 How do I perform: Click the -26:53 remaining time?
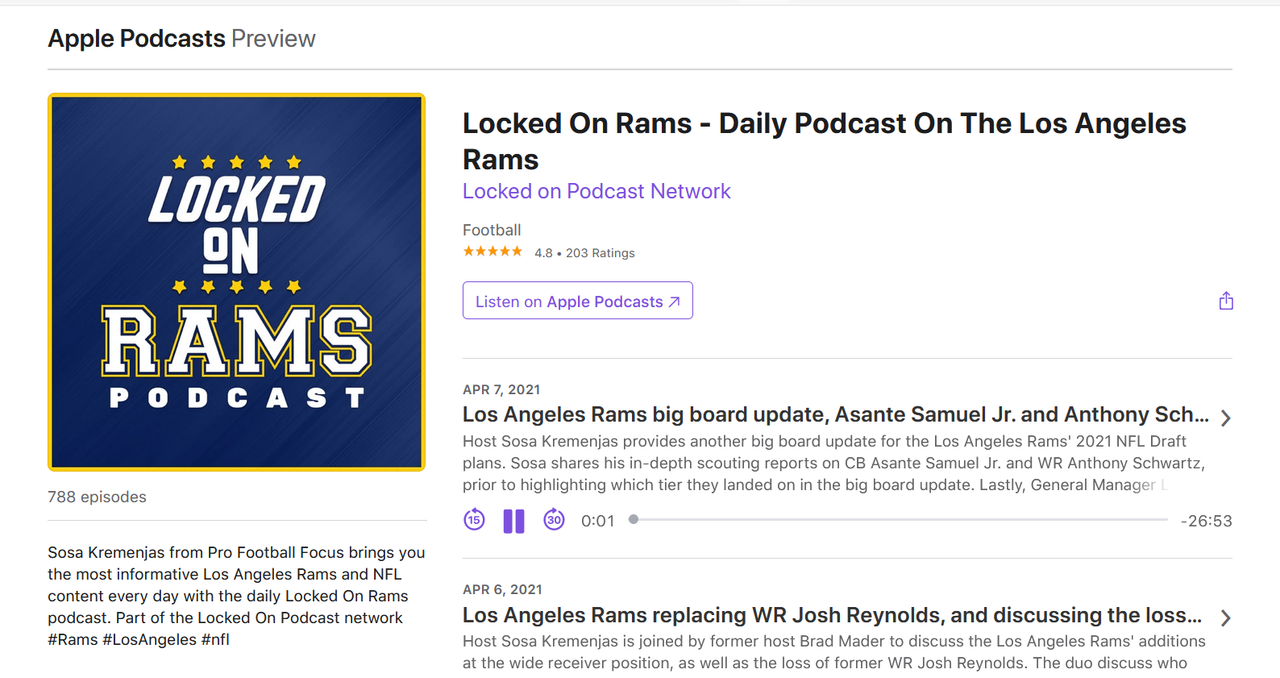[x=1206, y=521]
